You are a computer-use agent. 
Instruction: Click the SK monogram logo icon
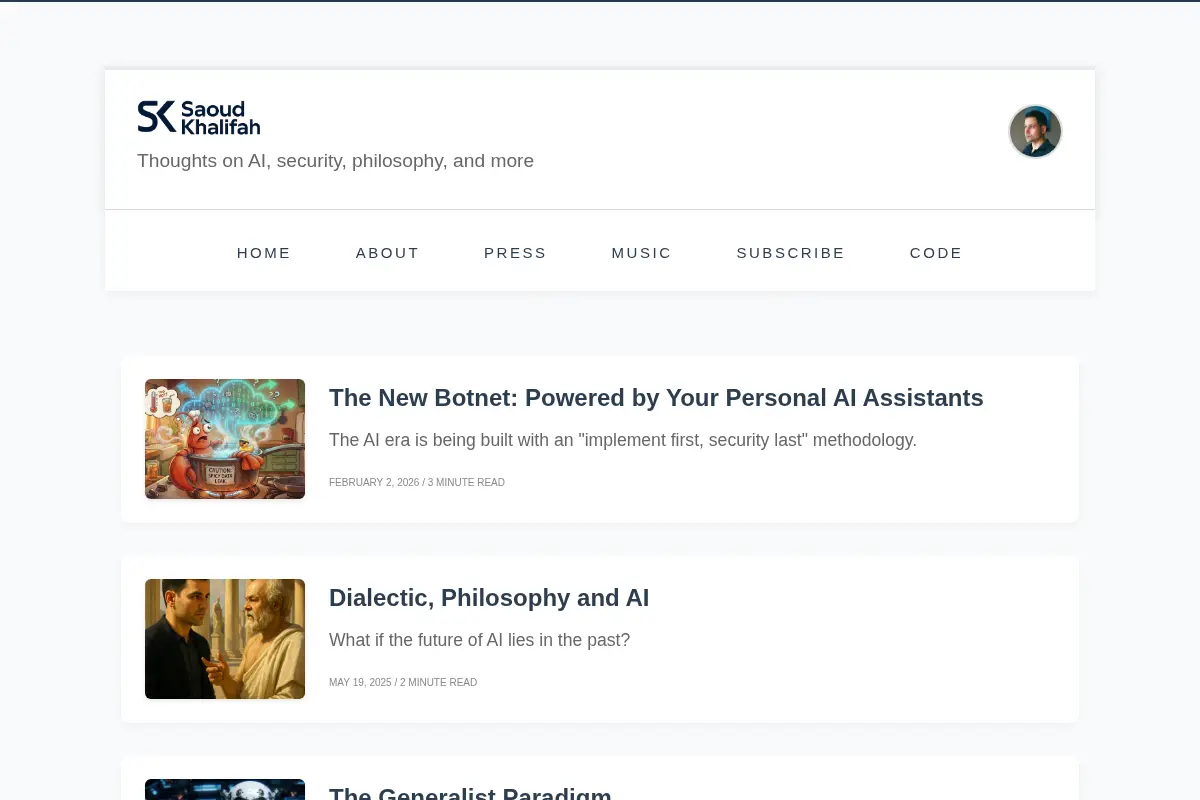point(156,117)
